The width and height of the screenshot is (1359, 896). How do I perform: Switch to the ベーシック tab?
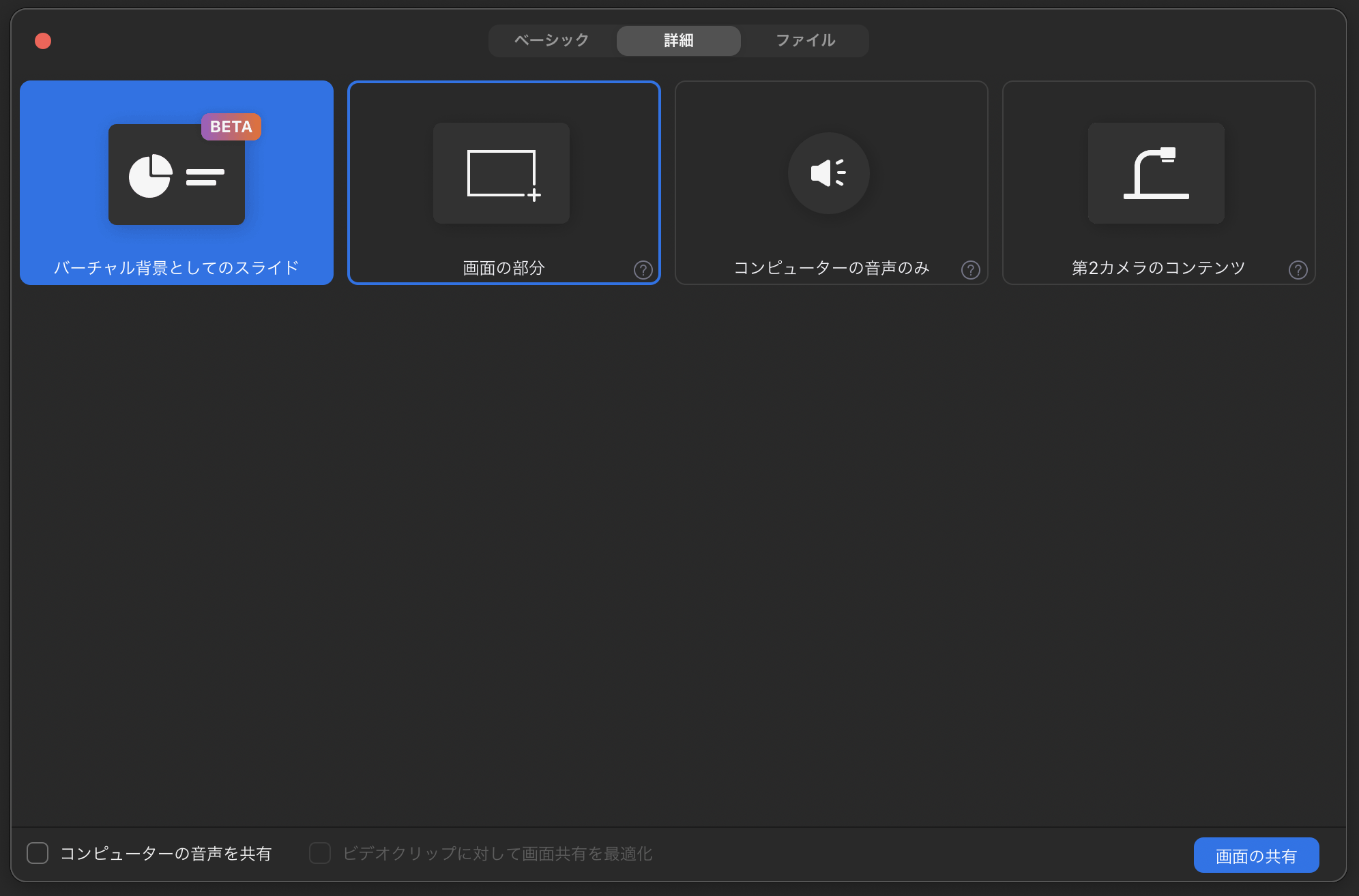click(x=552, y=41)
